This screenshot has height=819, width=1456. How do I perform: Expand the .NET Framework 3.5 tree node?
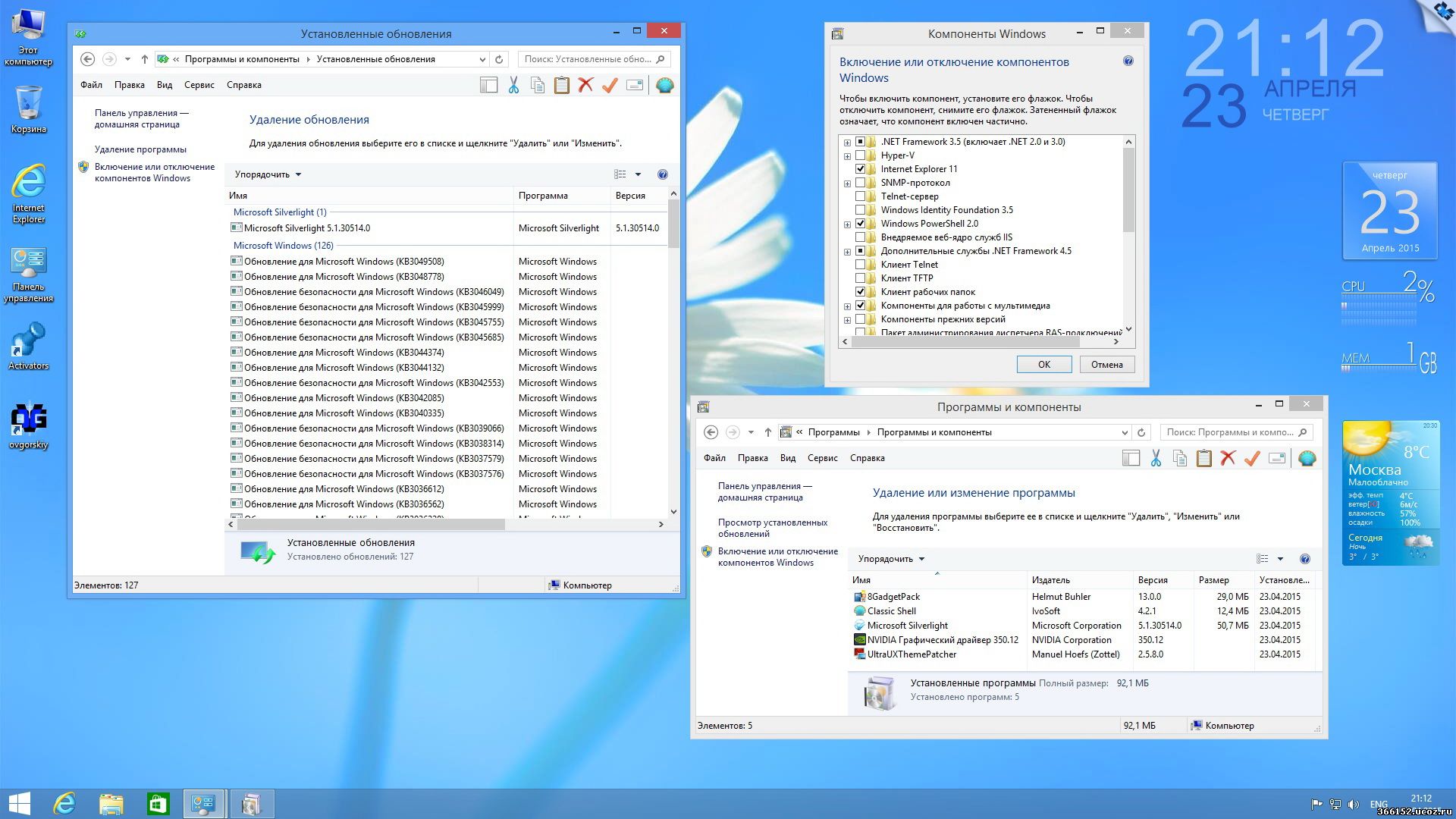847,142
